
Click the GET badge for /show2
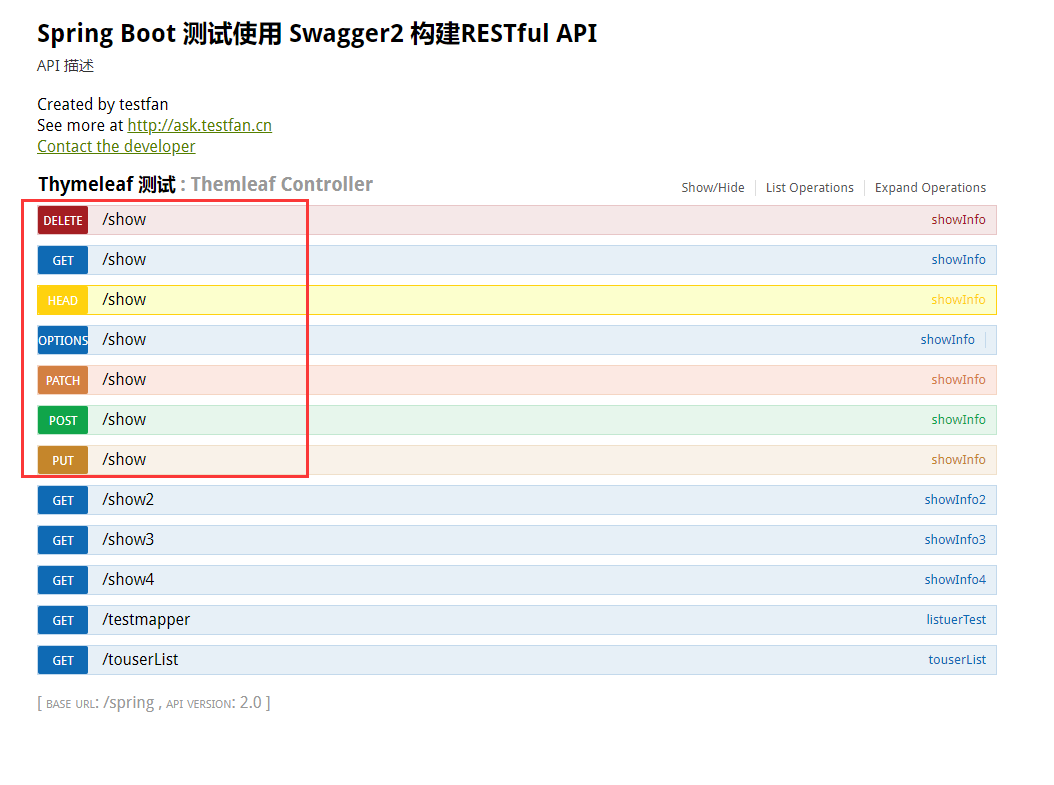(x=63, y=500)
